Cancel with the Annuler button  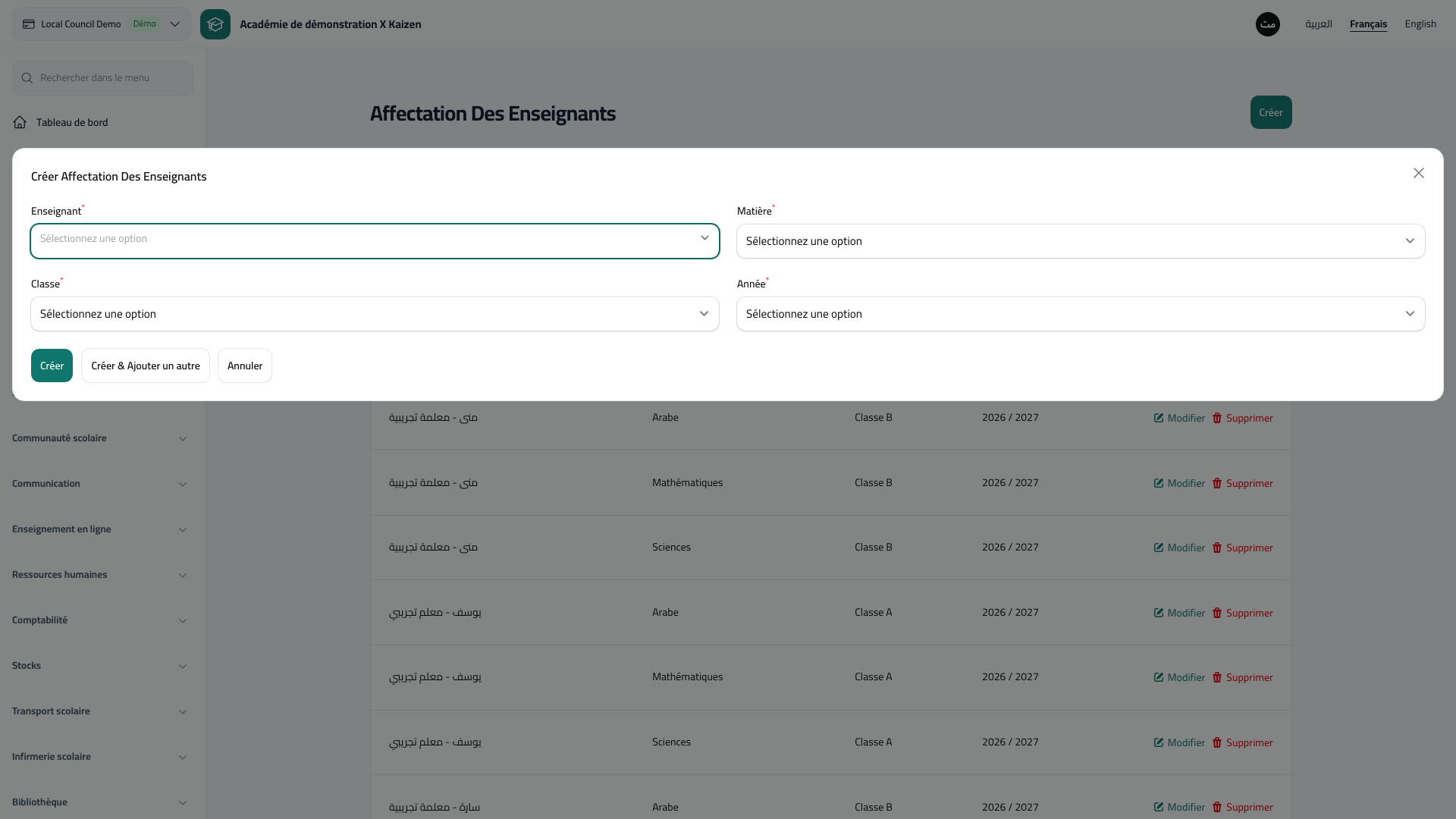tap(245, 366)
